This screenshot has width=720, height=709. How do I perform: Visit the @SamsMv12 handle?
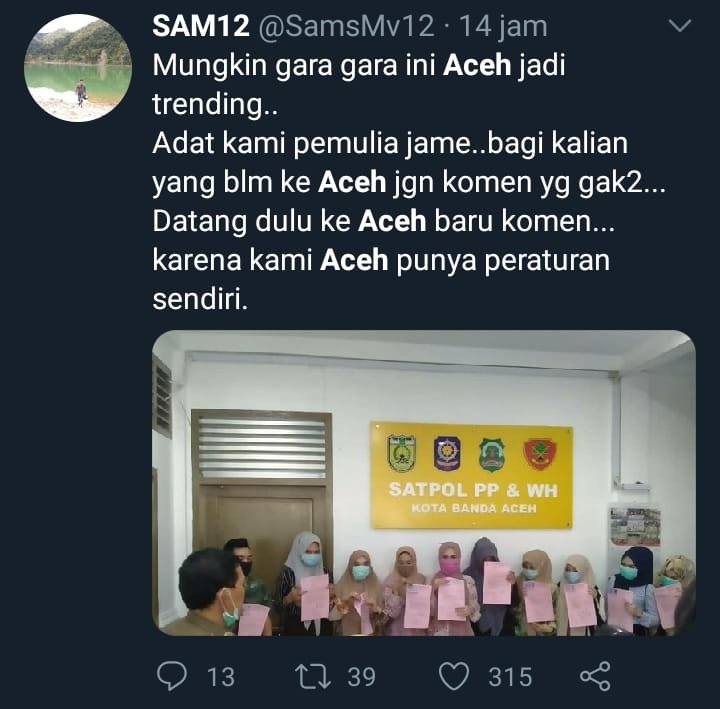click(346, 26)
